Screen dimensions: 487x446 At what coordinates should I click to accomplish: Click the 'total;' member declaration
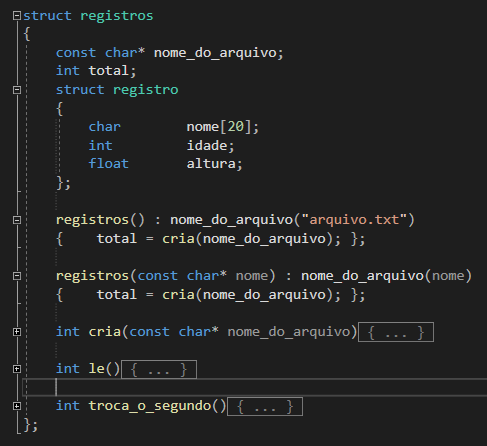pyautogui.click(x=112, y=71)
